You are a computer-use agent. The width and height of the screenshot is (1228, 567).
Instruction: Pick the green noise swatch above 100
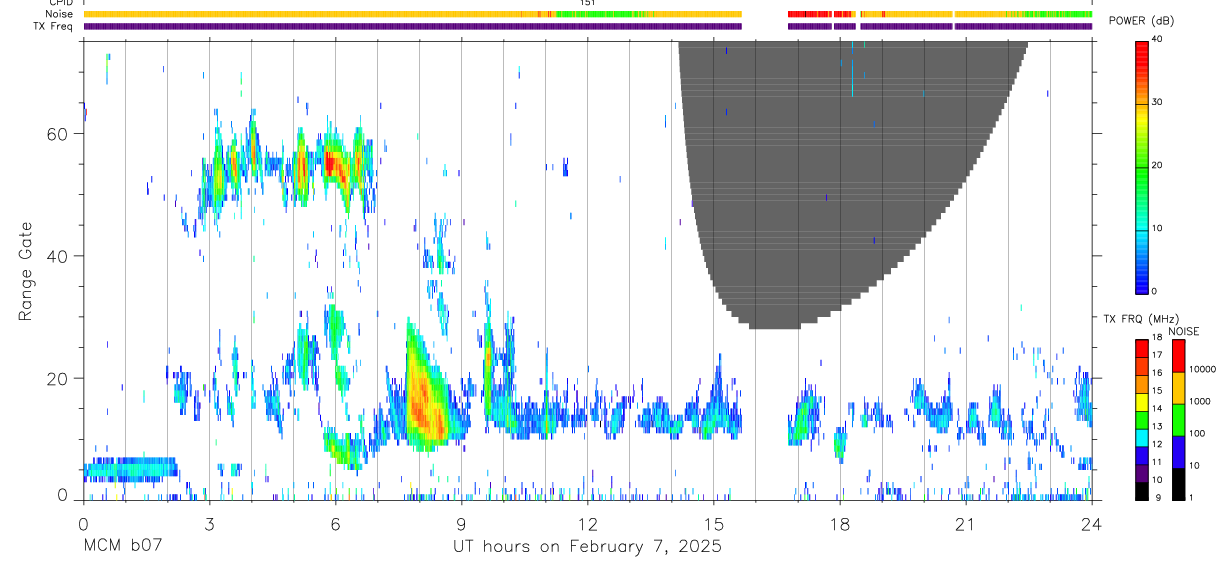1179,419
